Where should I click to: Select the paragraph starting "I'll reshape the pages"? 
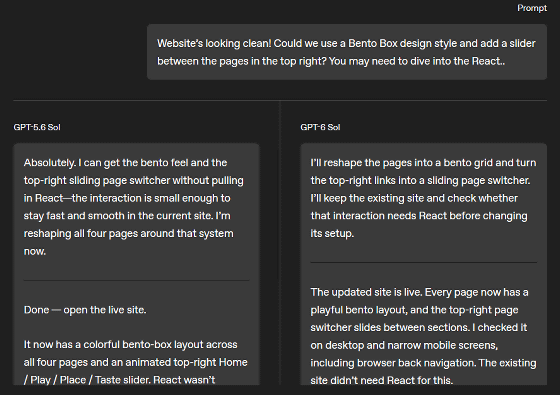pyautogui.click(x=423, y=198)
